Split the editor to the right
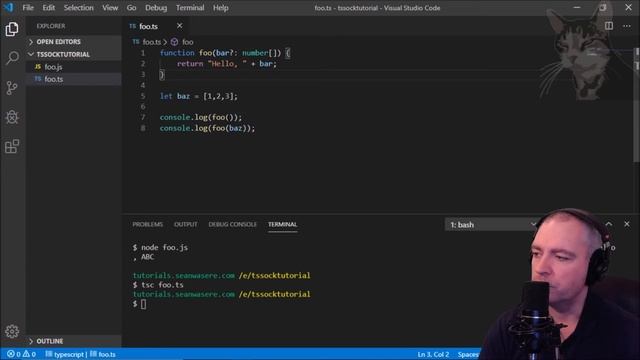 [x=609, y=26]
